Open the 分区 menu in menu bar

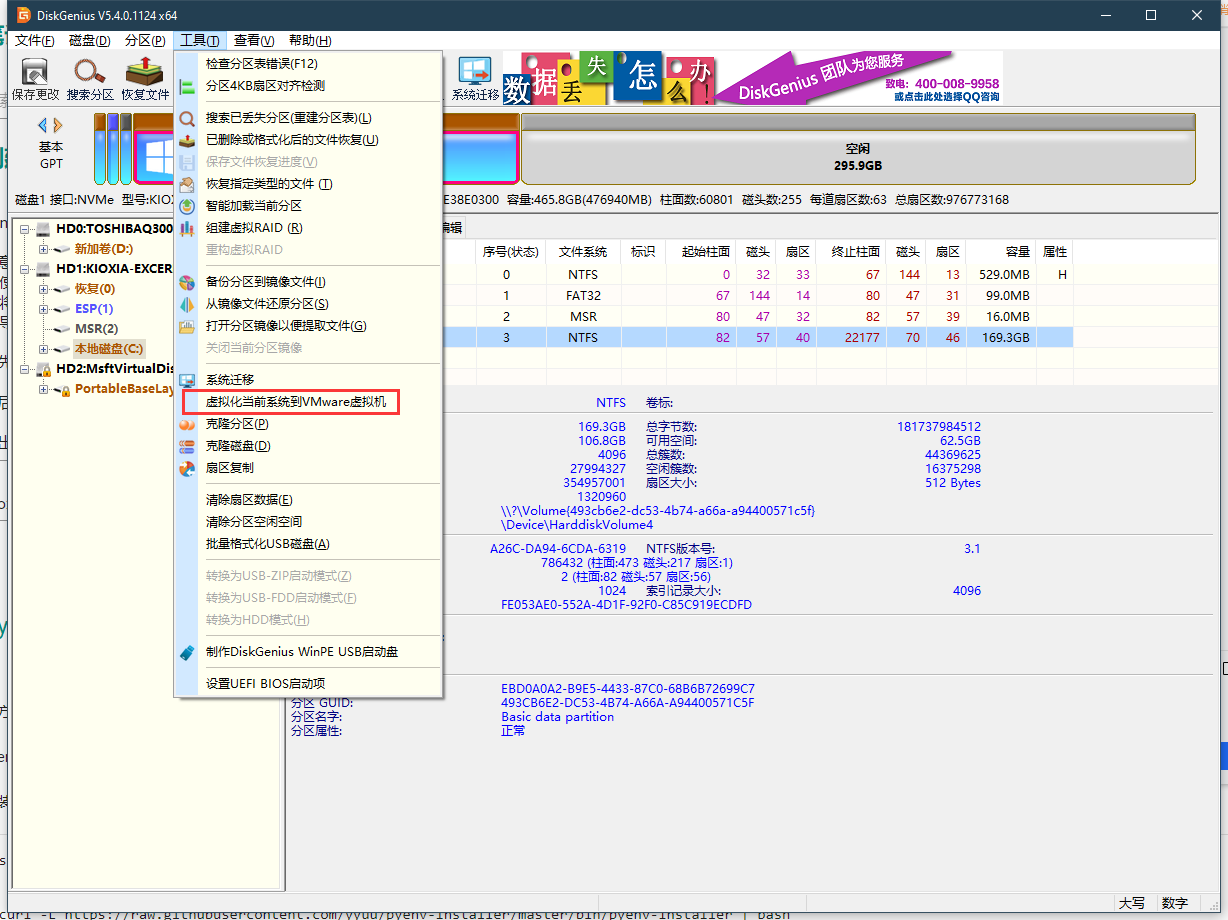click(x=144, y=41)
